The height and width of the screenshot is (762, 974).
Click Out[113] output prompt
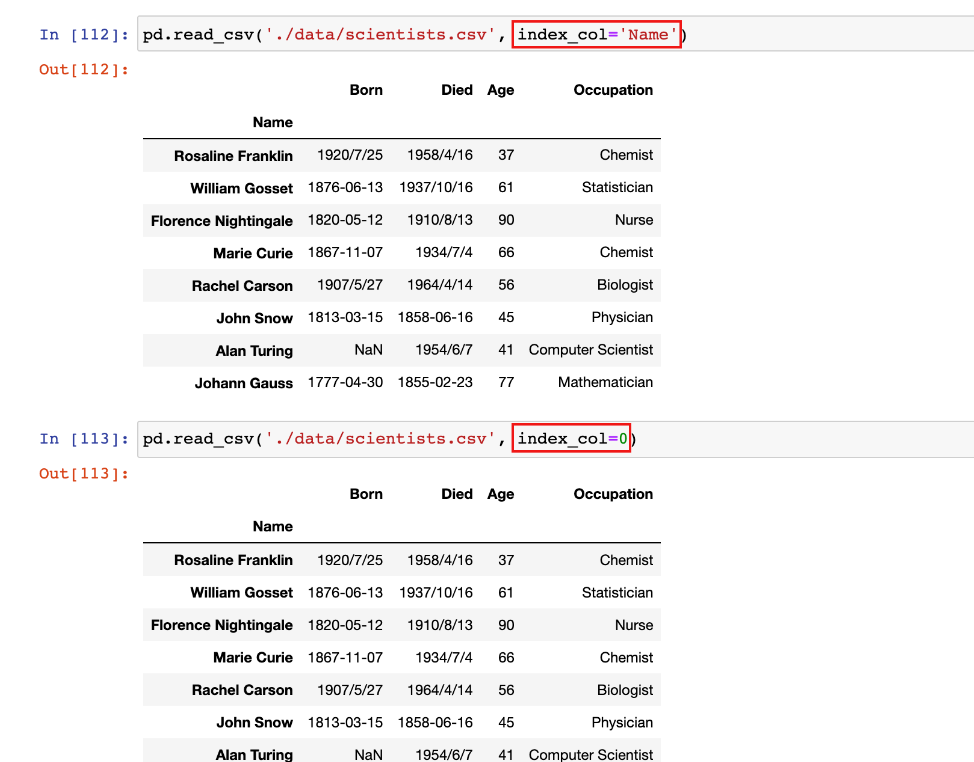84,474
